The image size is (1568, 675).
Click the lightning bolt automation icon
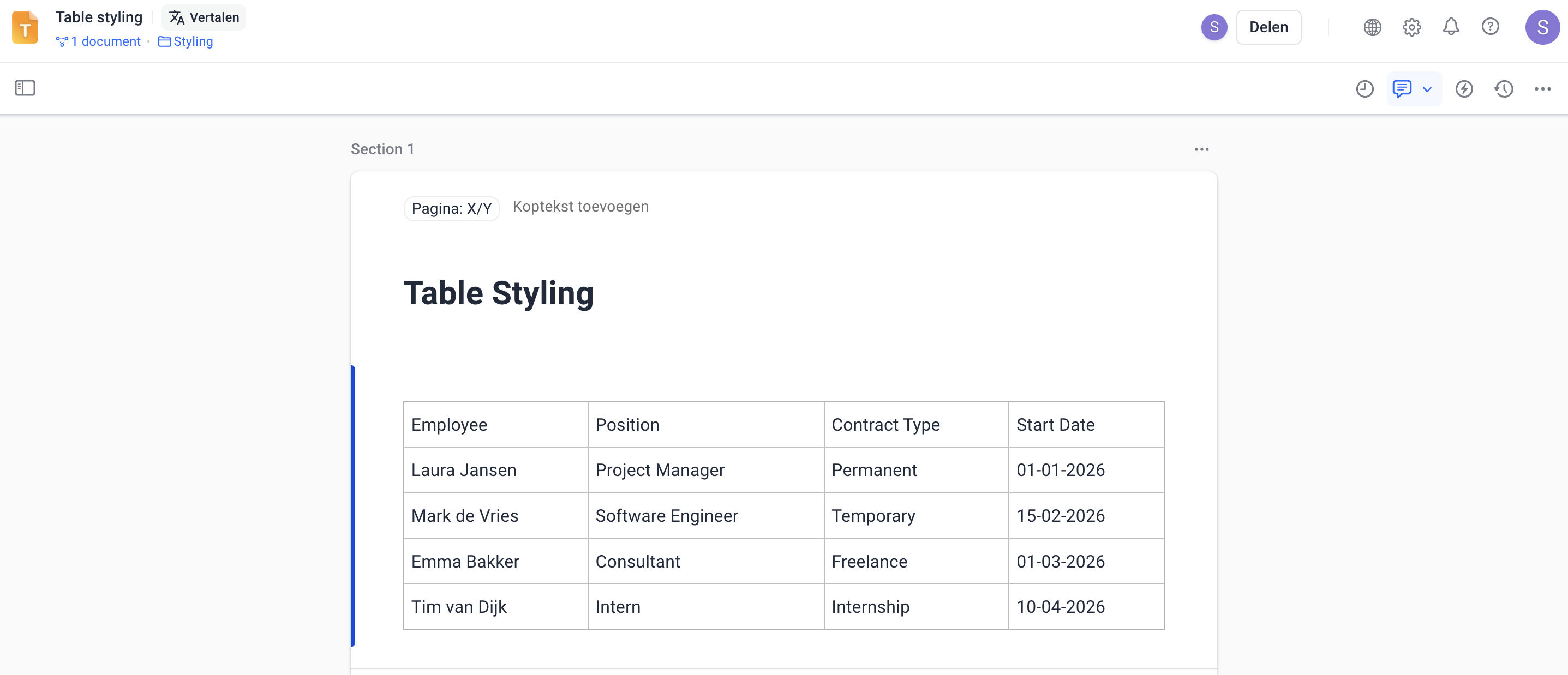click(1464, 89)
